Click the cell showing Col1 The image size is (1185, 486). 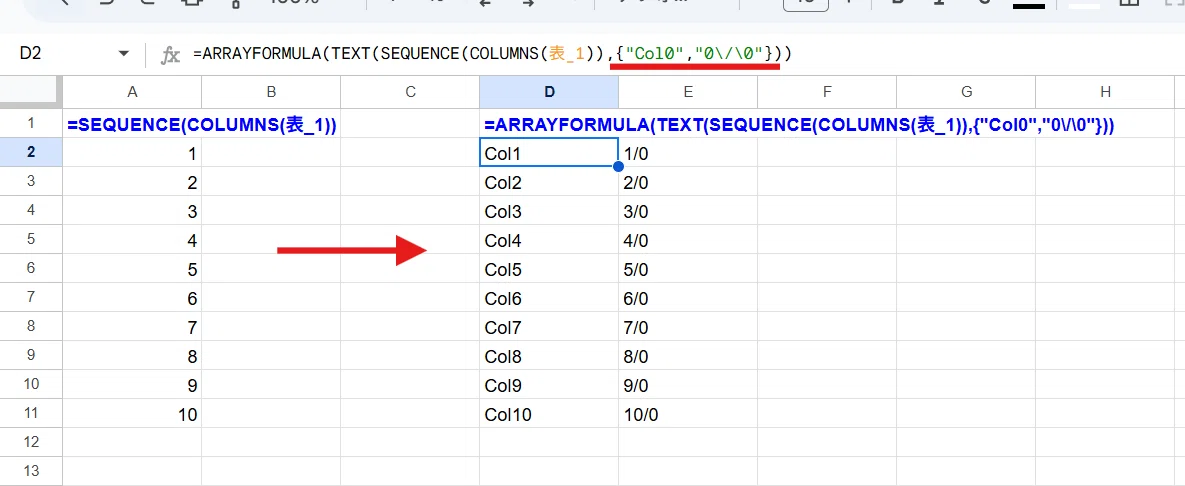coord(549,153)
